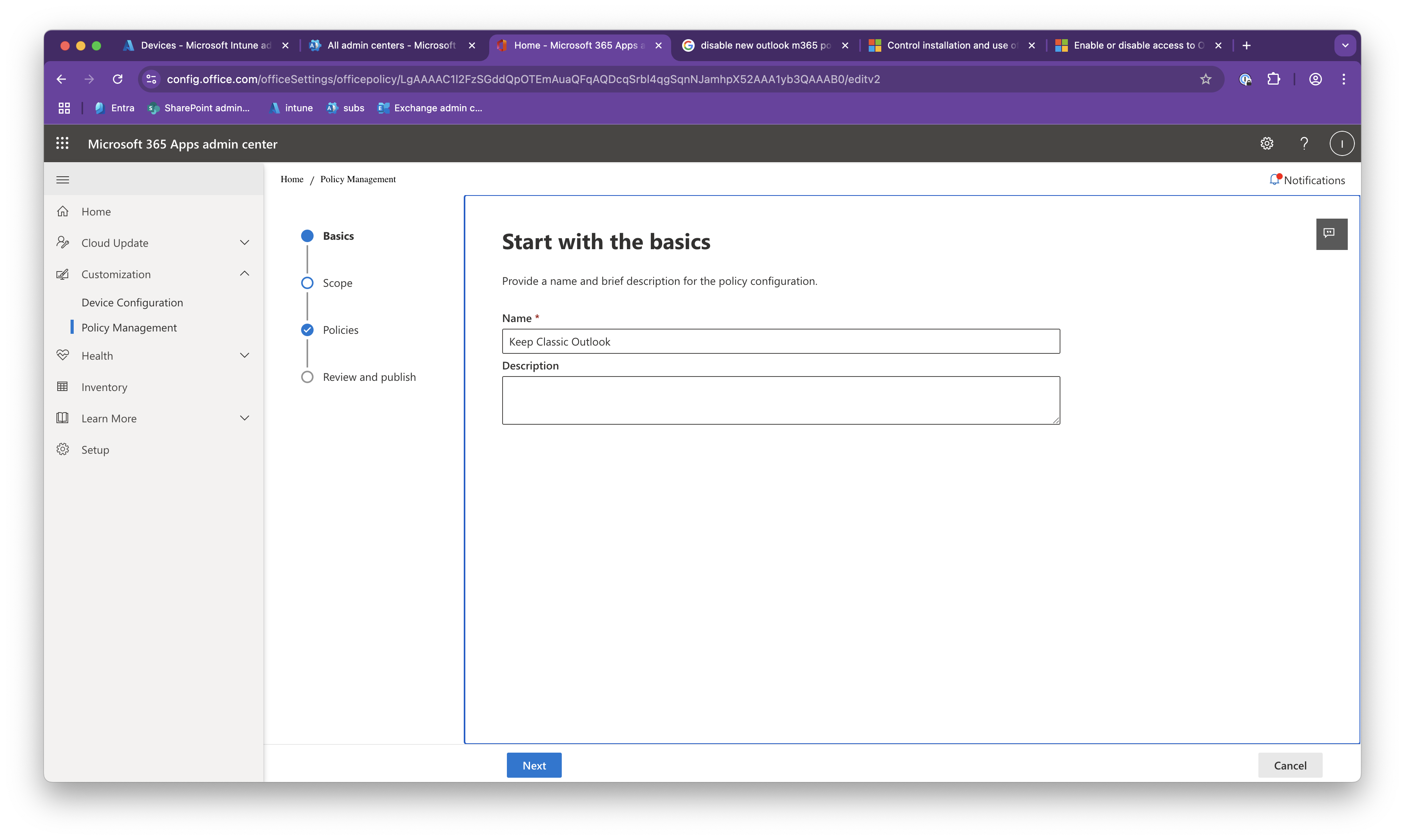The image size is (1405, 840).
Task: Open Device Configuration in sidebar
Action: pos(132,302)
